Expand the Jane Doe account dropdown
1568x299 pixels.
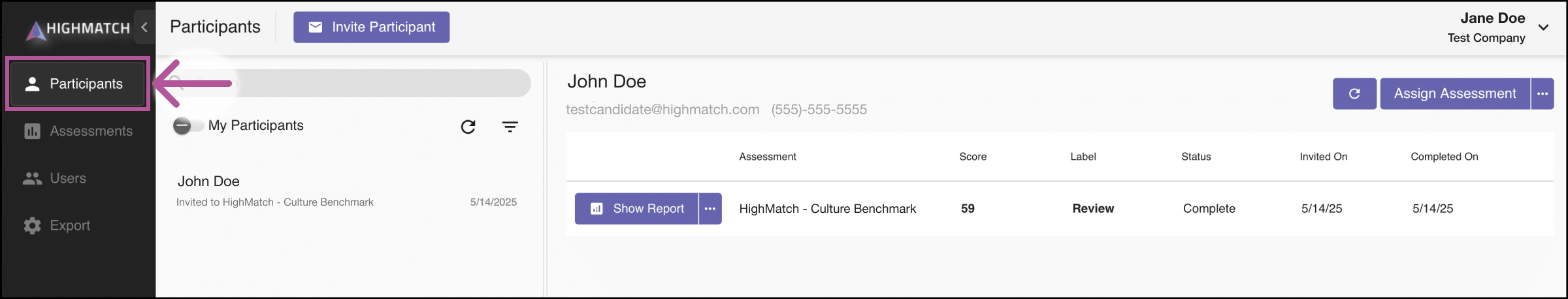click(x=1543, y=27)
